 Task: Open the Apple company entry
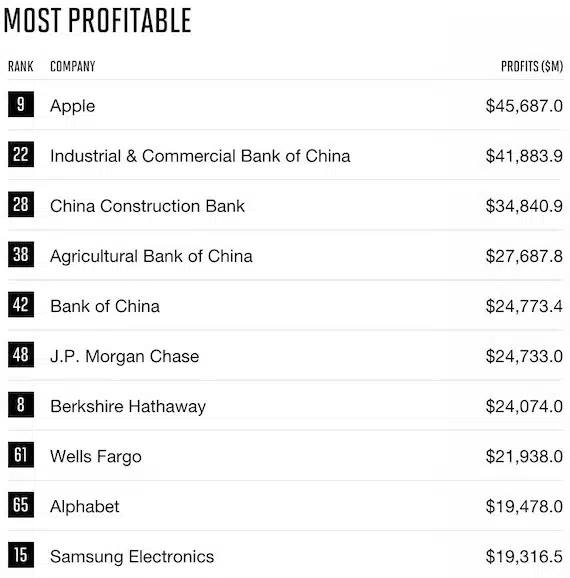click(x=73, y=107)
